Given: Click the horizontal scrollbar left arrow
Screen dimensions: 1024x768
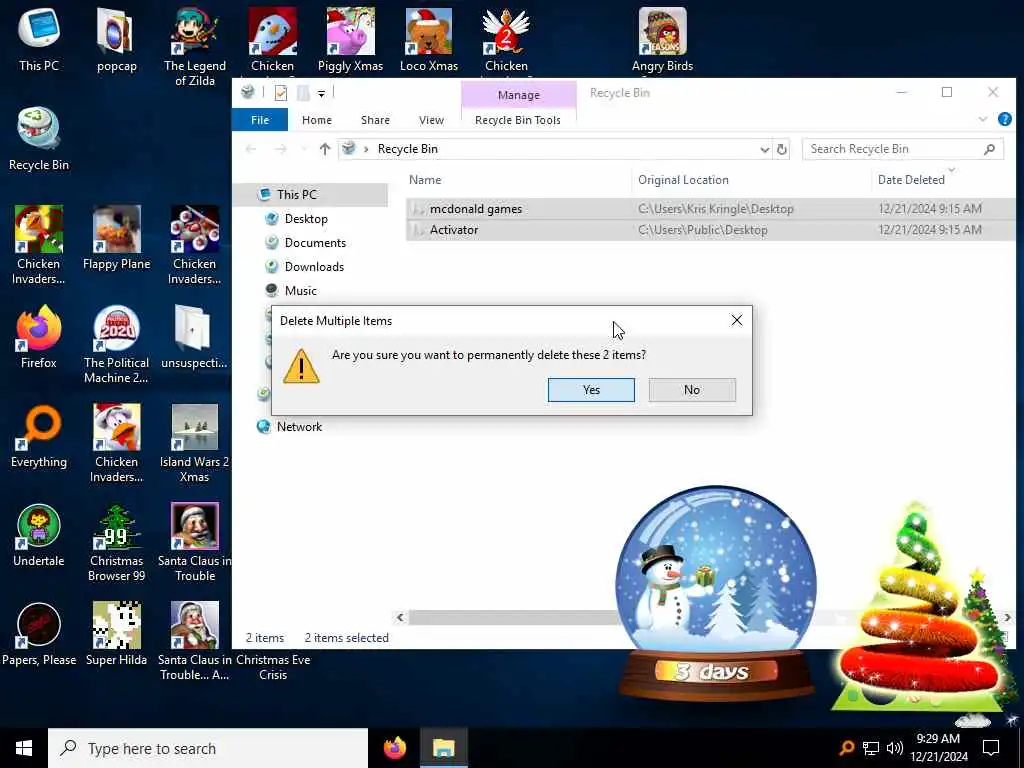Looking at the screenshot, I should [x=400, y=617].
